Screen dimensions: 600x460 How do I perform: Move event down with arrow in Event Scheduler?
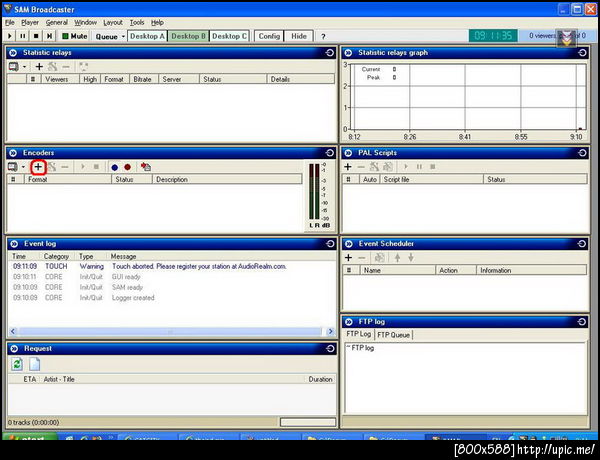click(411, 258)
